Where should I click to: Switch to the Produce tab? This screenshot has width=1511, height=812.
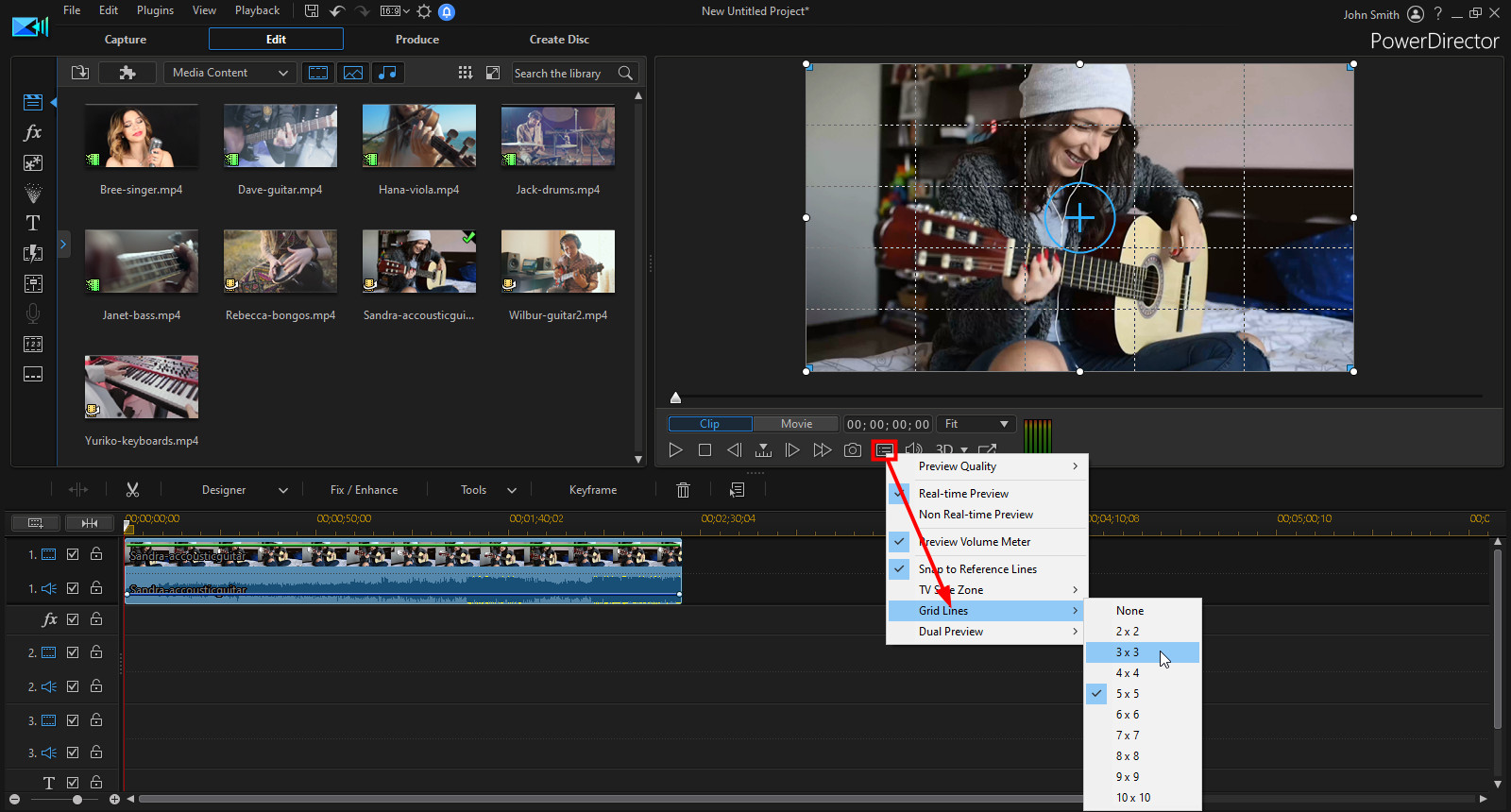click(x=417, y=40)
